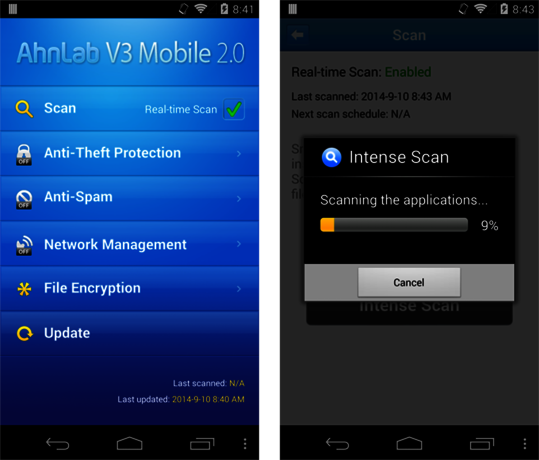Tap the Network Management signal icon
The image size is (539, 460).
point(24,245)
